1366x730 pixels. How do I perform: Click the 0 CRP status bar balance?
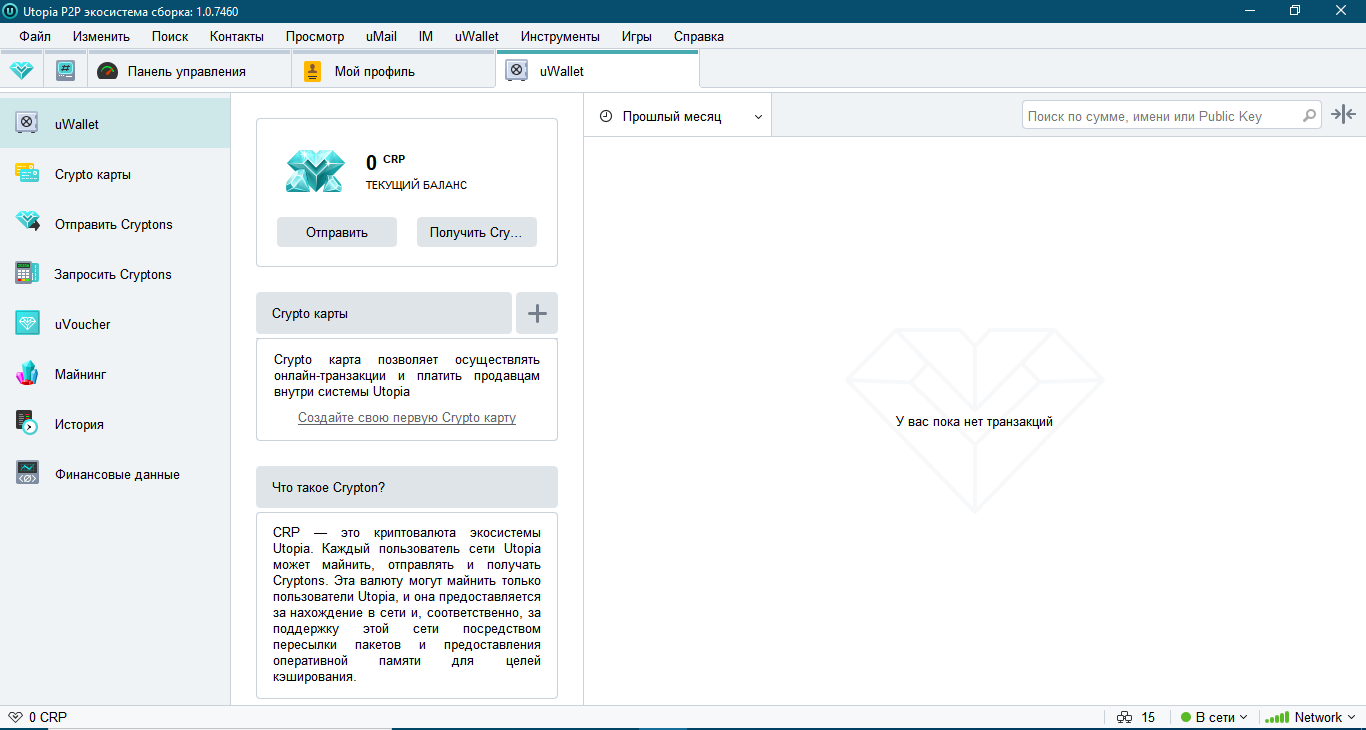tap(48, 717)
